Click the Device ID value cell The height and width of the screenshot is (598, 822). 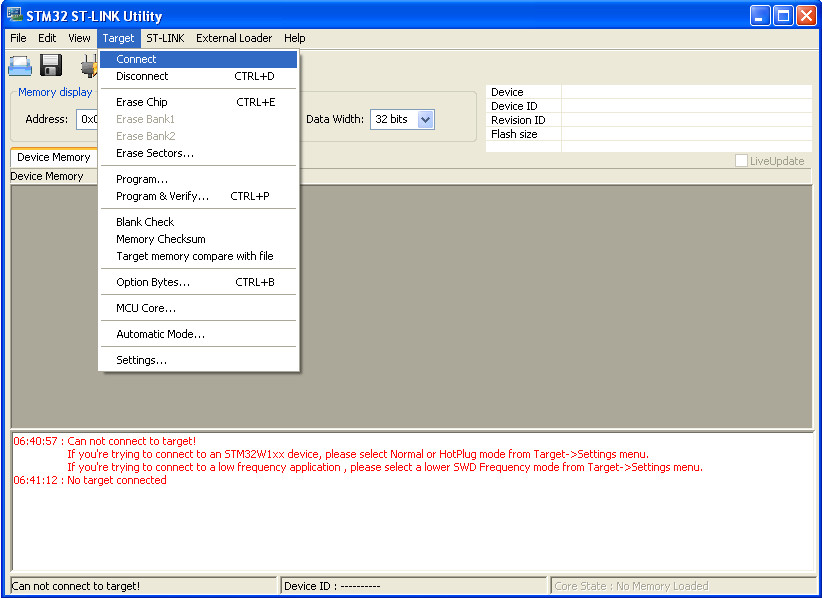(686, 106)
